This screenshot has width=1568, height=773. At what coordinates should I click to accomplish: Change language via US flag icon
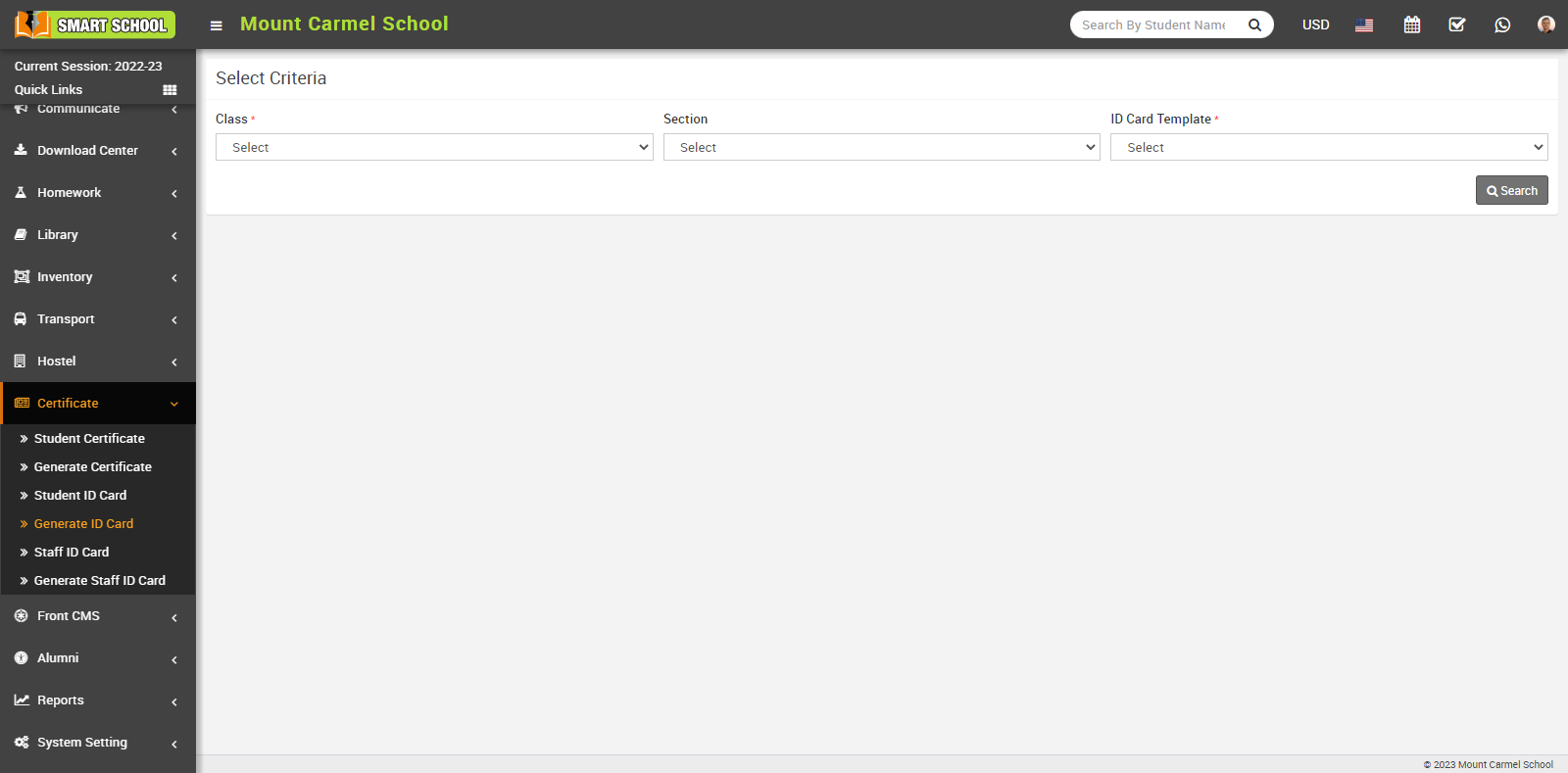coord(1363,24)
